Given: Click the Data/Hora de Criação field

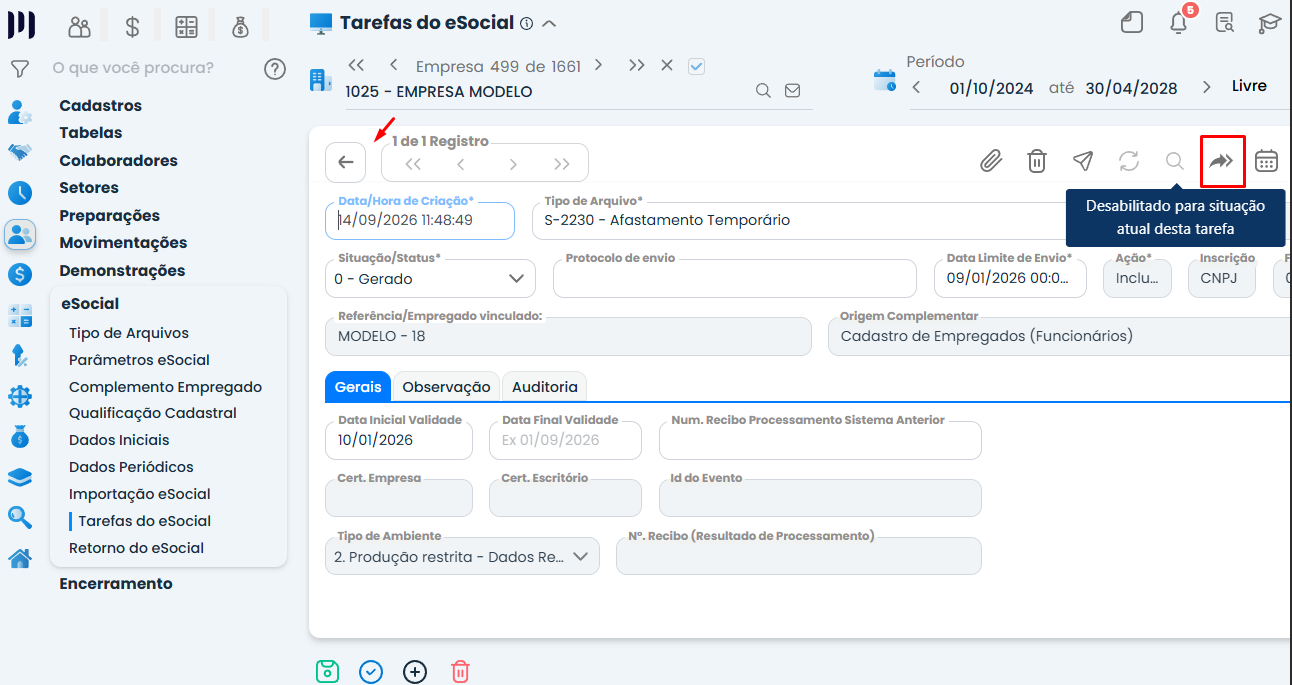Looking at the screenshot, I should point(420,220).
